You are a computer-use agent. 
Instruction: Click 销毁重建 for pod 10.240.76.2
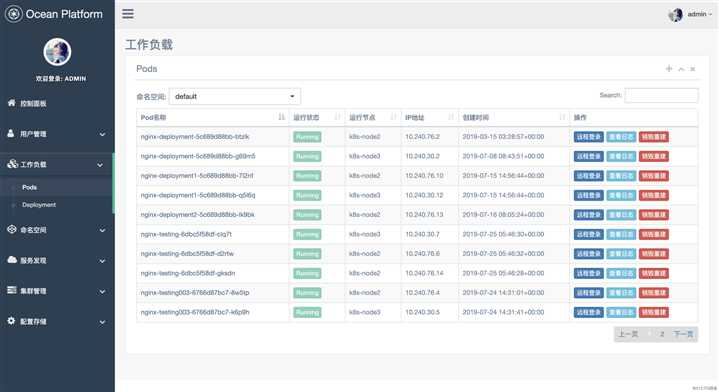[653, 137]
